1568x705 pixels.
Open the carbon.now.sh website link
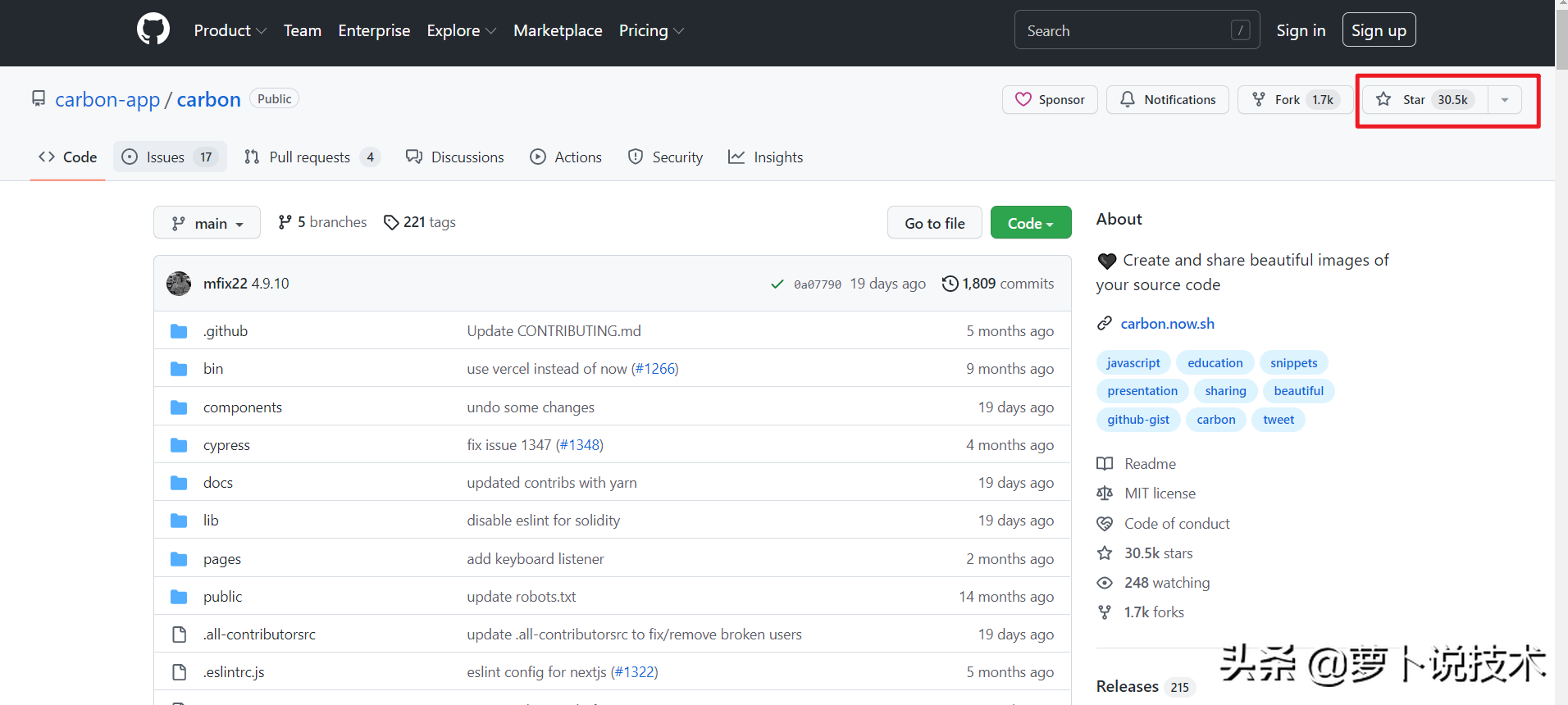pos(1168,324)
